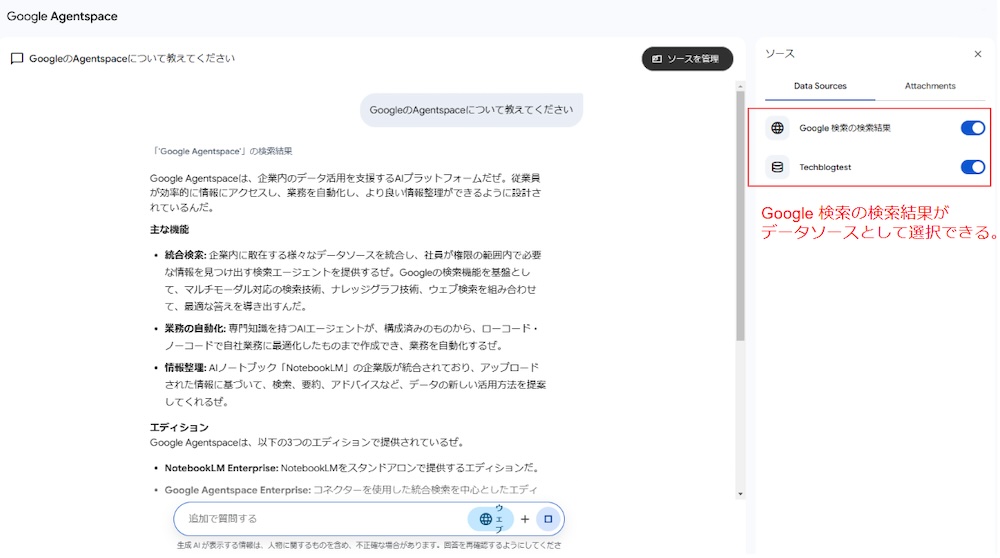Click conversation title GoogleのAgentspaceについて教えてください
The width and height of the screenshot is (1000, 558).
pyautogui.click(x=132, y=59)
